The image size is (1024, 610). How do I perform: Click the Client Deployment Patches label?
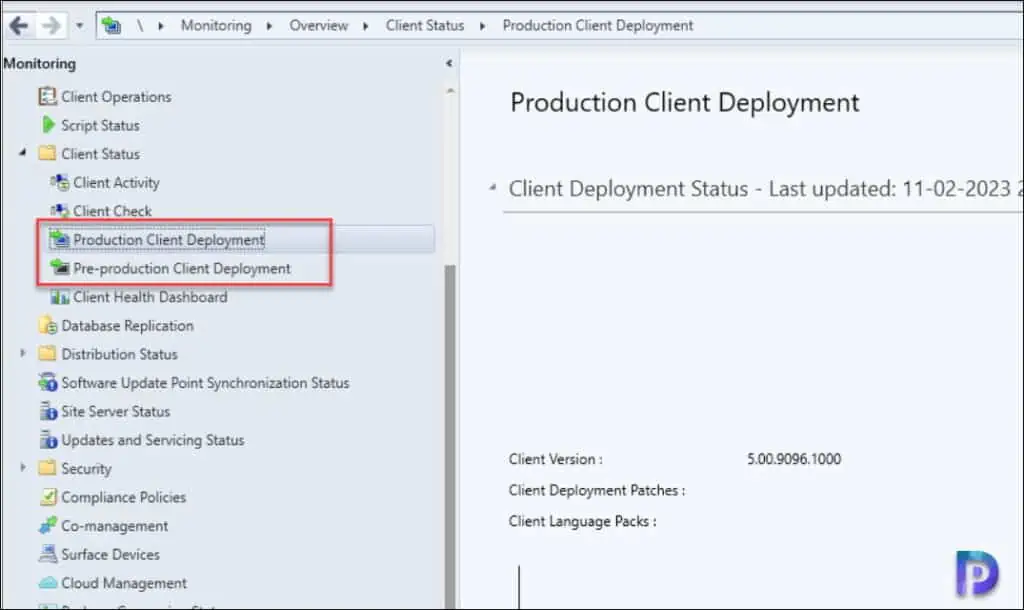[x=597, y=490]
